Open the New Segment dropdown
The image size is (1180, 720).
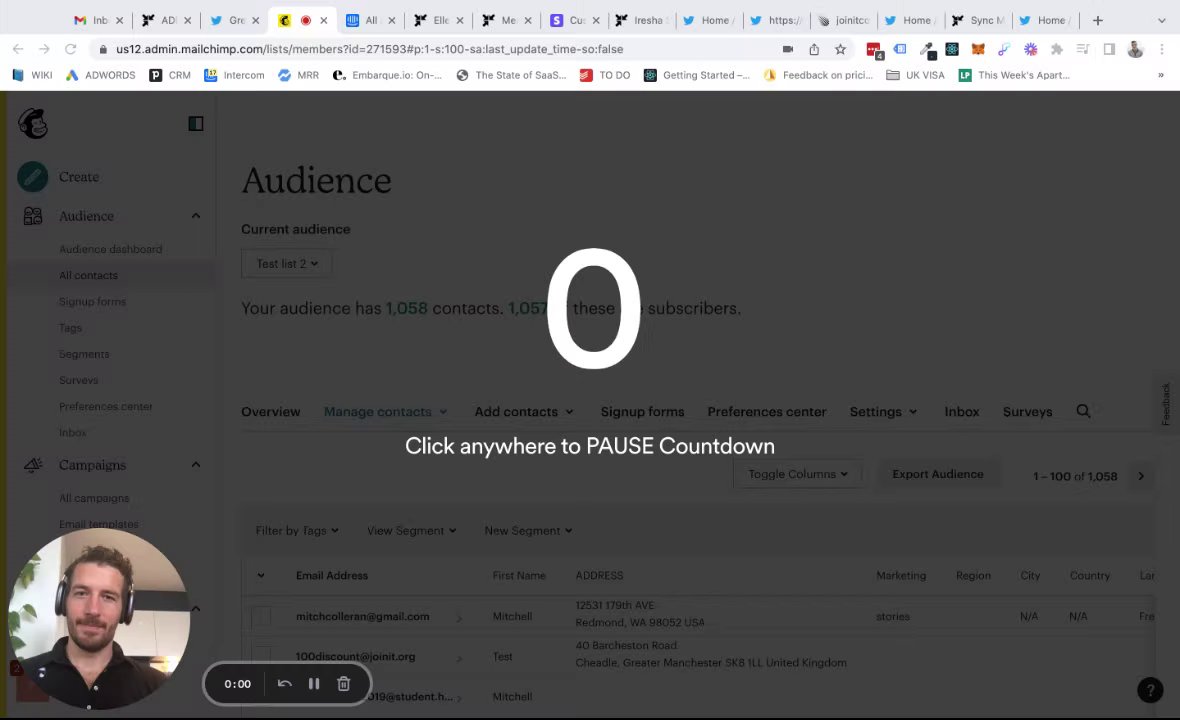coord(528,530)
